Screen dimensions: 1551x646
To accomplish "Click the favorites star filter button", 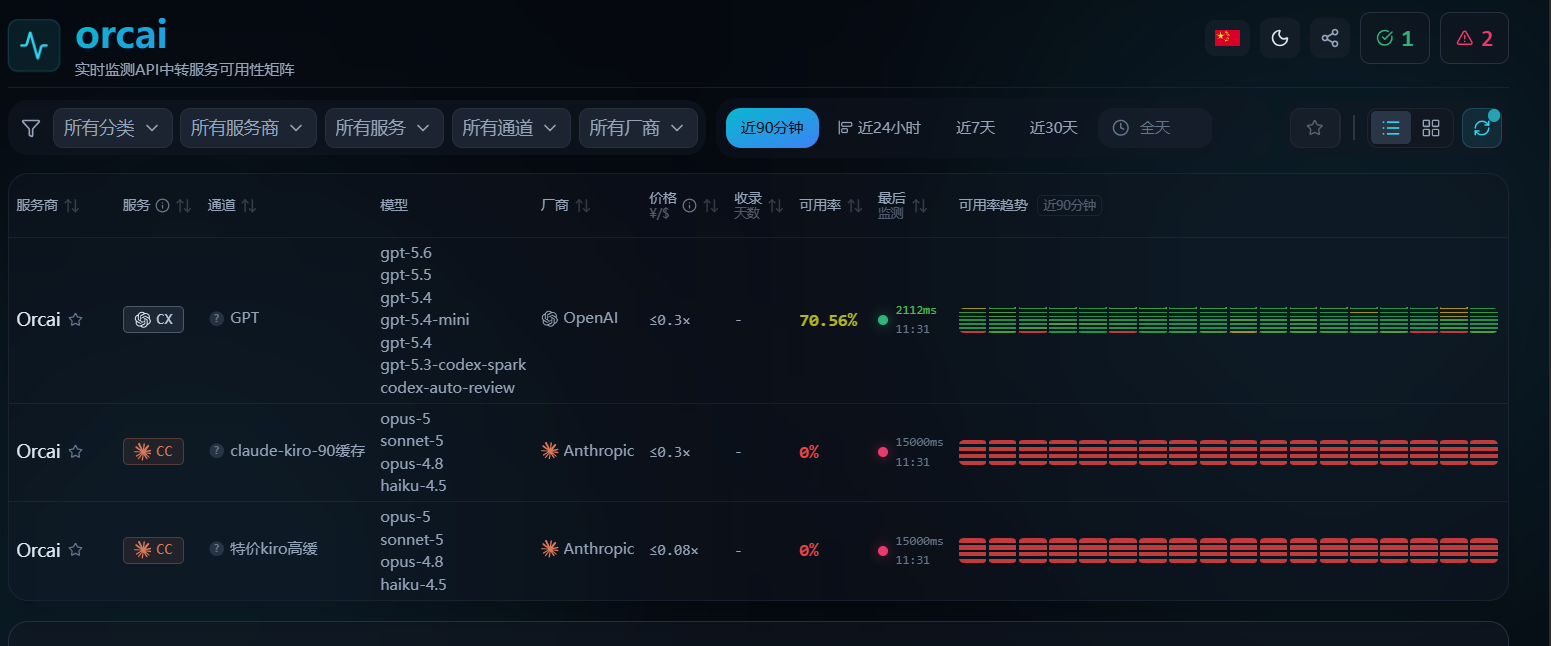I will tap(1315, 128).
